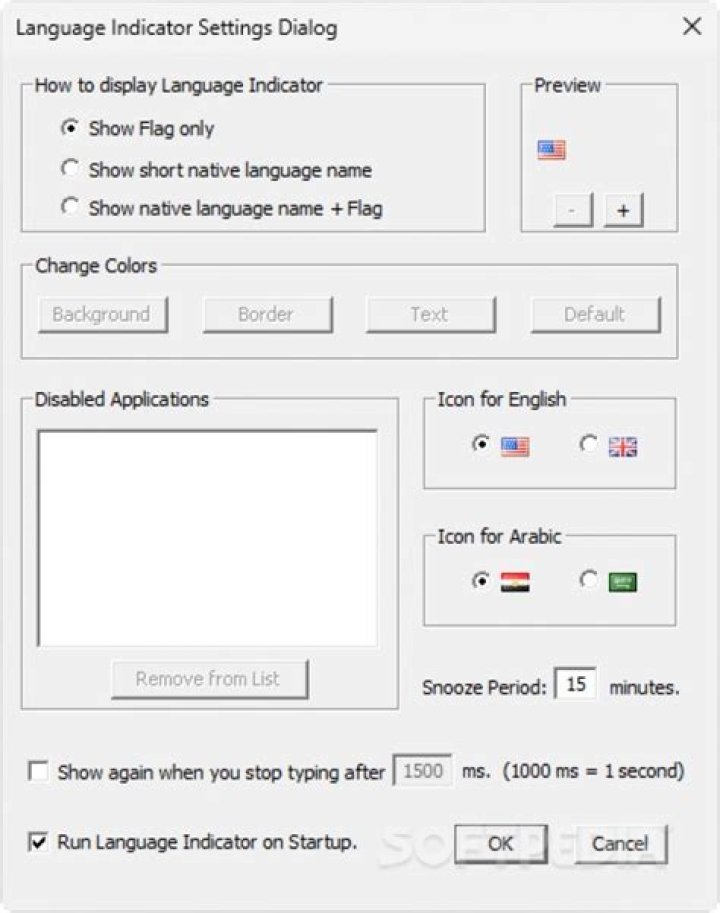The height and width of the screenshot is (913, 720).
Task: Click the UK flag icon for English
Action: tap(623, 447)
